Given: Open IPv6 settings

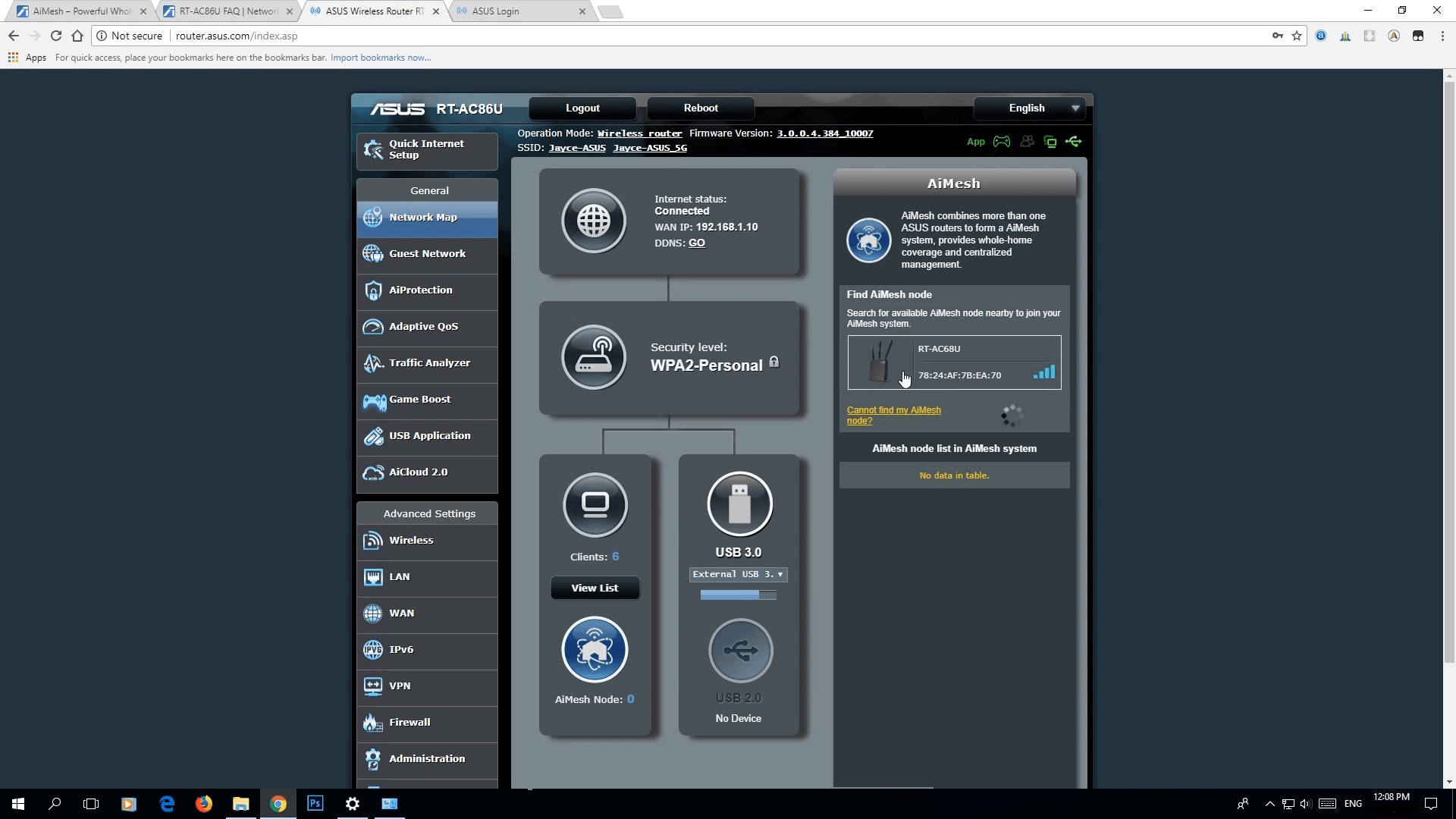Looking at the screenshot, I should (x=427, y=650).
